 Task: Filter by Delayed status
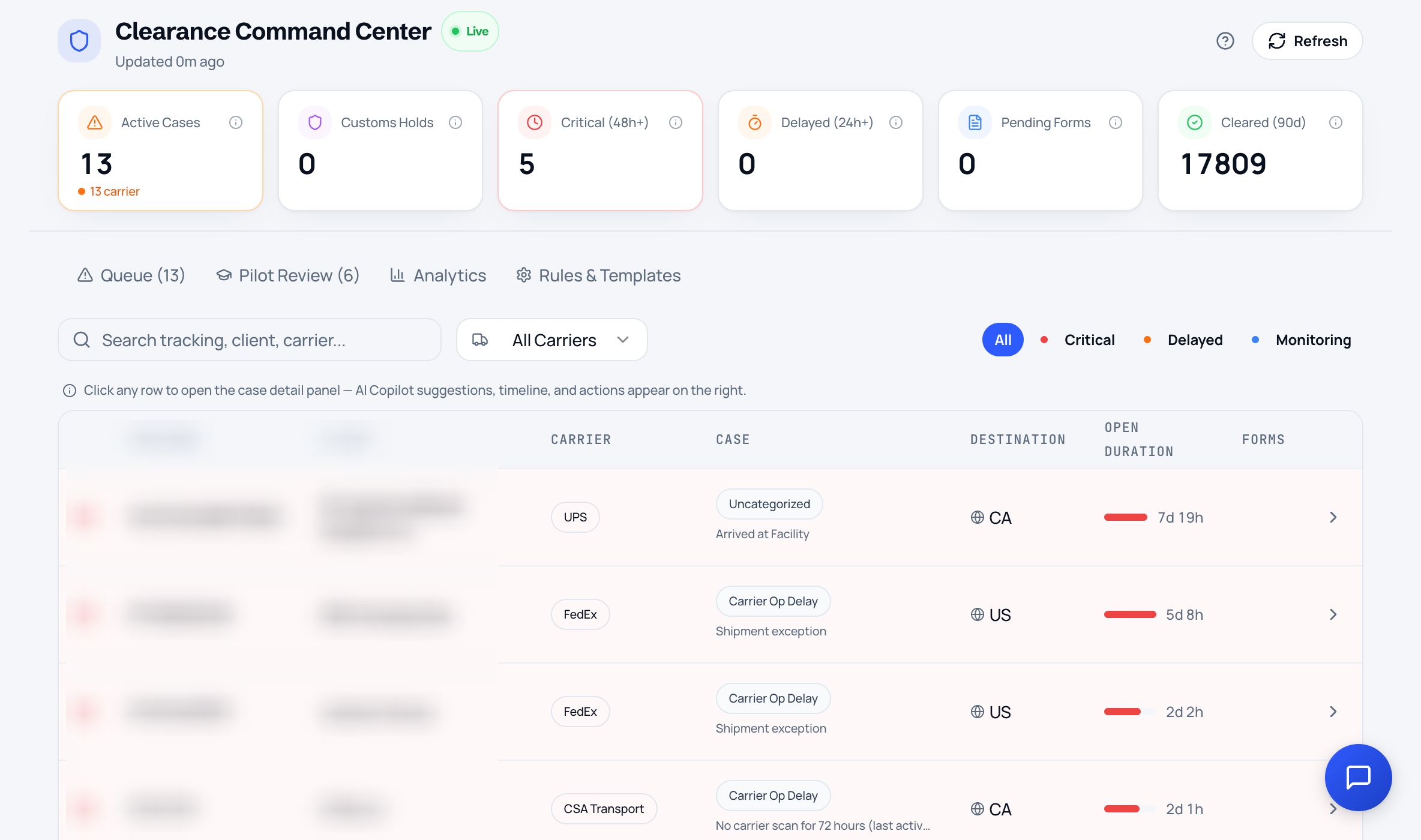(x=1183, y=340)
